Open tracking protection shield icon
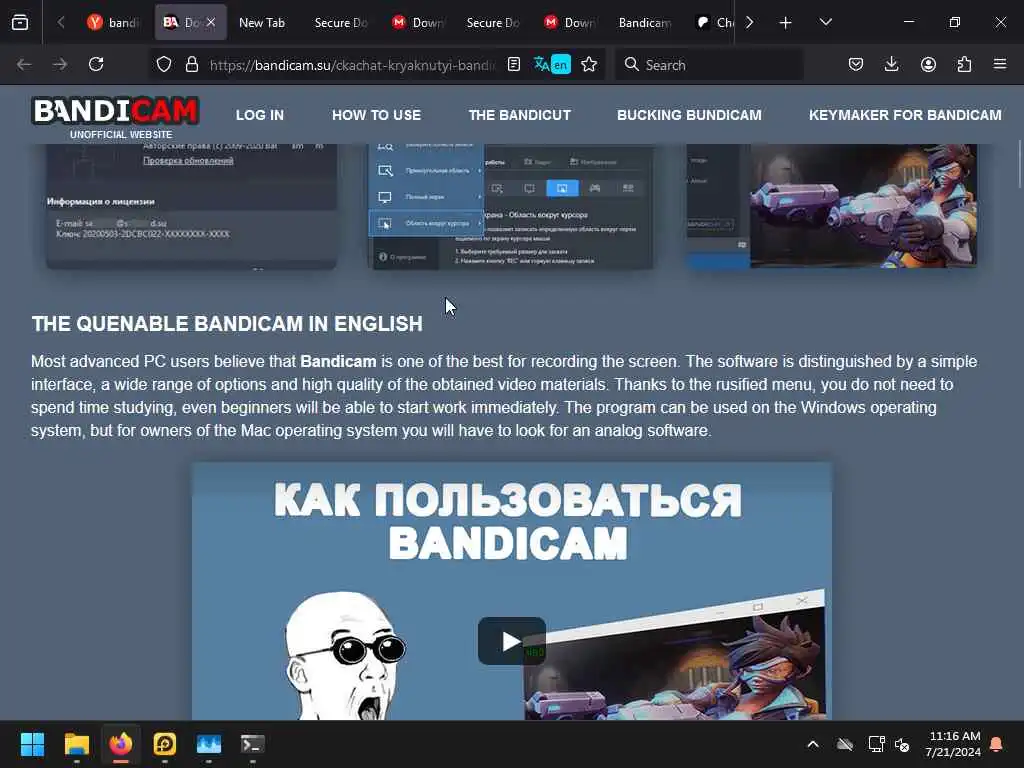The width and height of the screenshot is (1024, 768). point(164,64)
